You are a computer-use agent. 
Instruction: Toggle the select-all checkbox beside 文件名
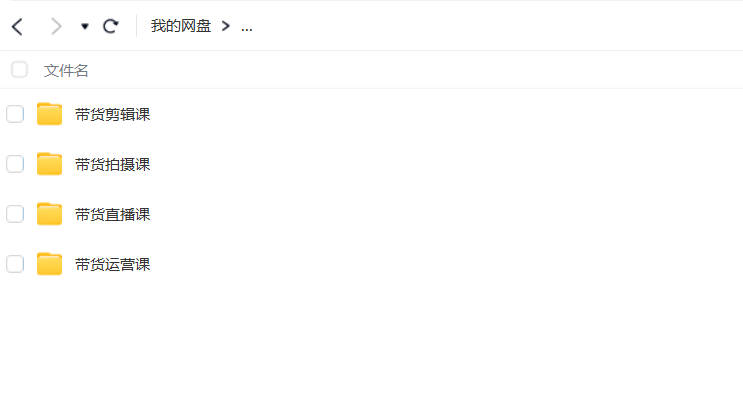coord(19,70)
